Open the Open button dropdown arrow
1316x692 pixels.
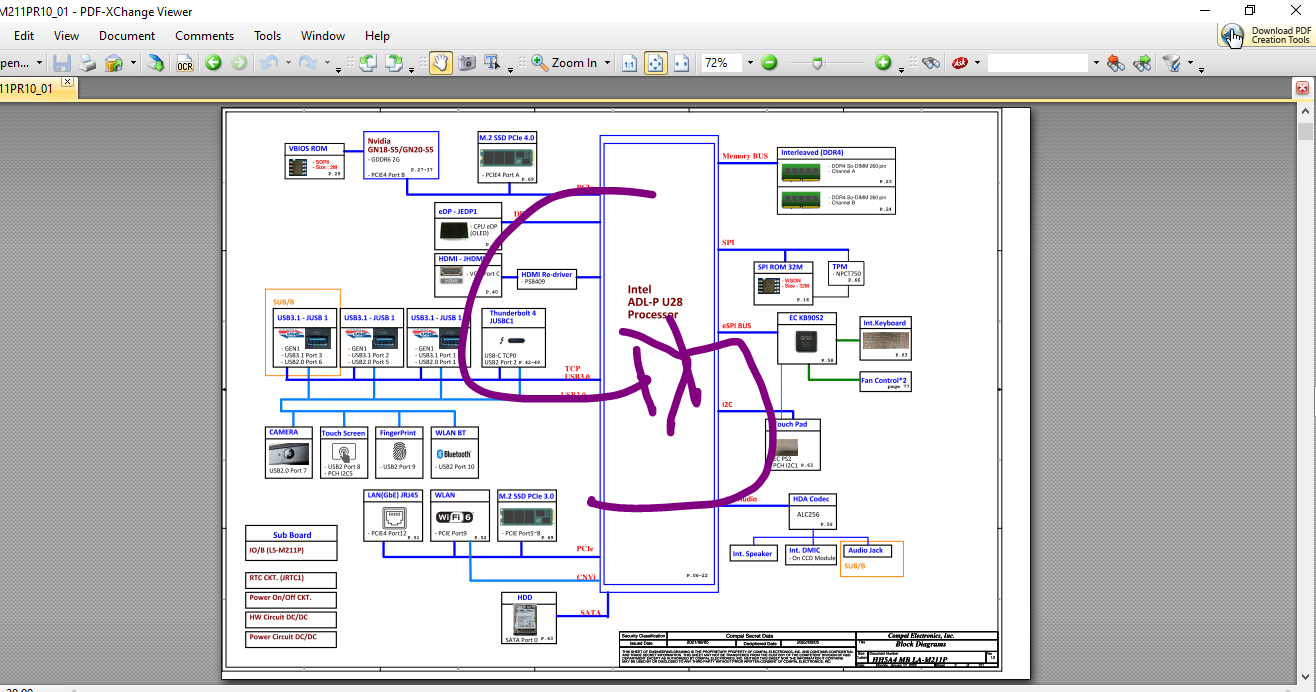[x=39, y=63]
